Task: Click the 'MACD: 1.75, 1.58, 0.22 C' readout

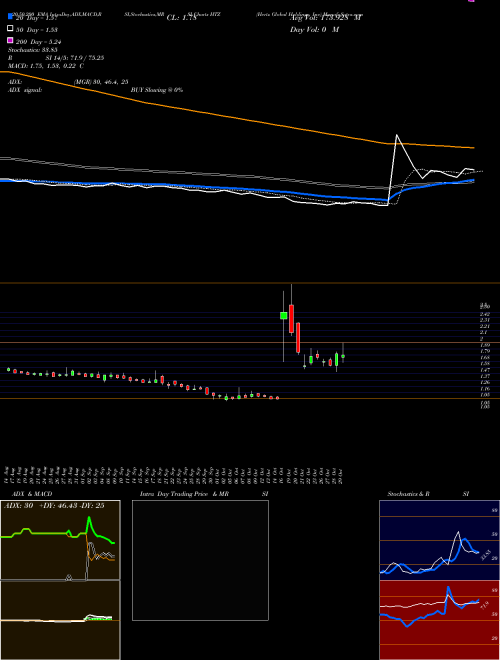Action: [45, 66]
